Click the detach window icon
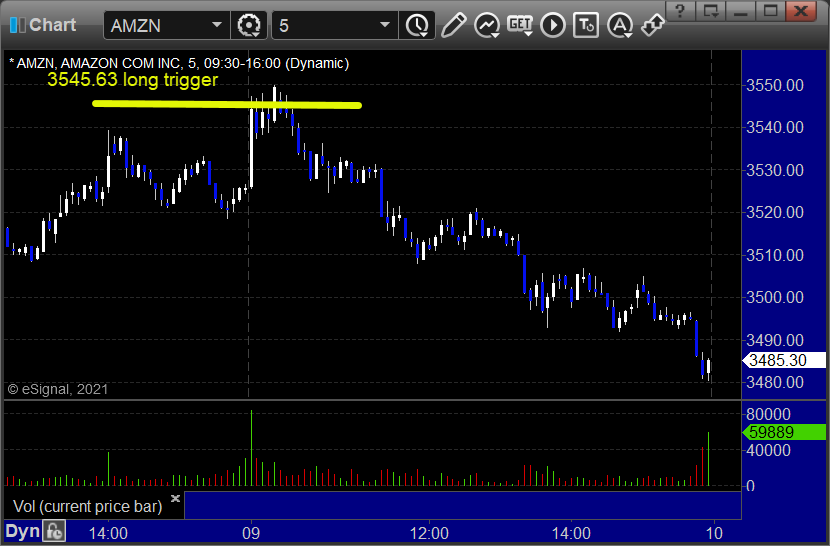 pyautogui.click(x=710, y=11)
